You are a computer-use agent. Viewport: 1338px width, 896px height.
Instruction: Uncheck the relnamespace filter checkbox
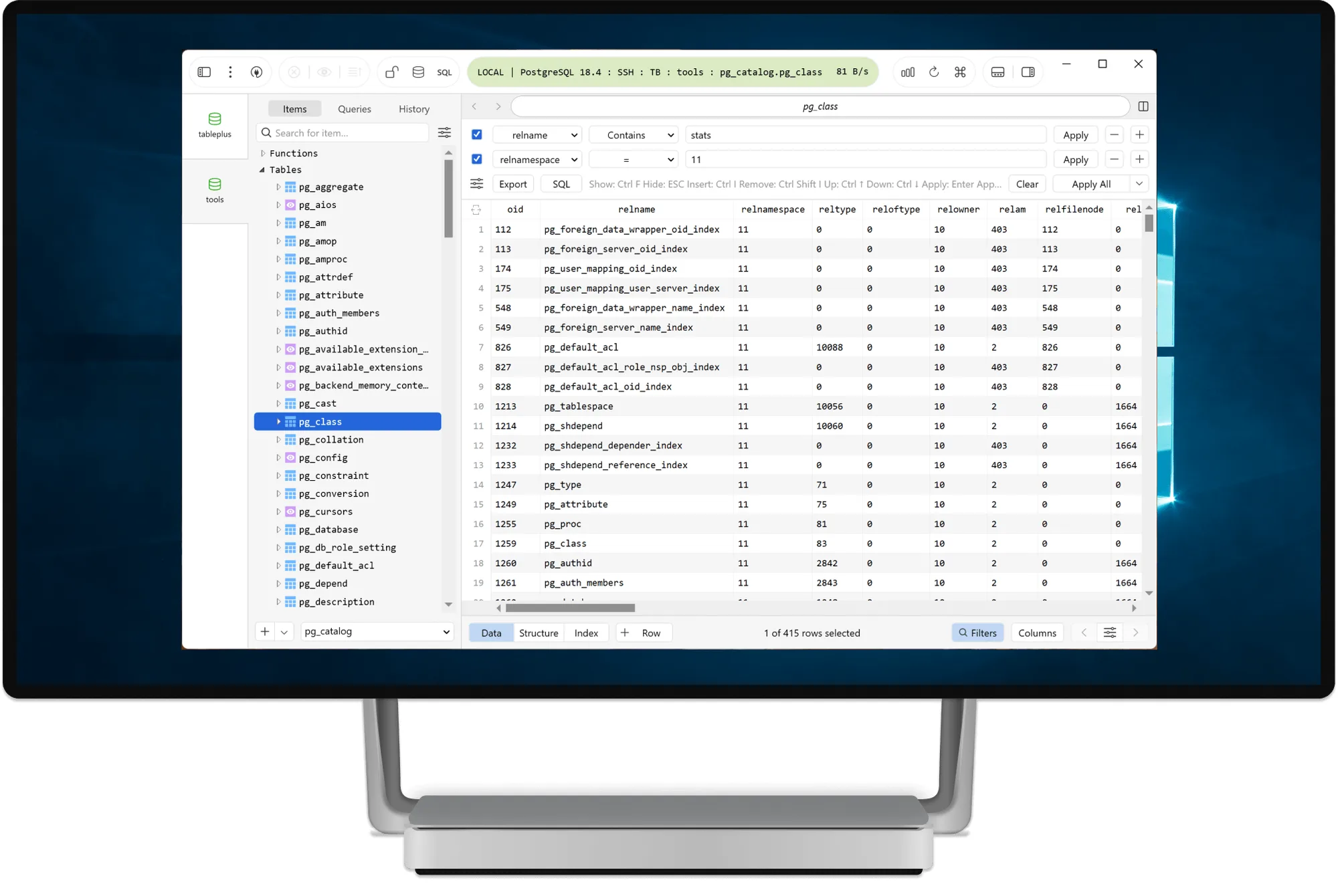(x=477, y=159)
